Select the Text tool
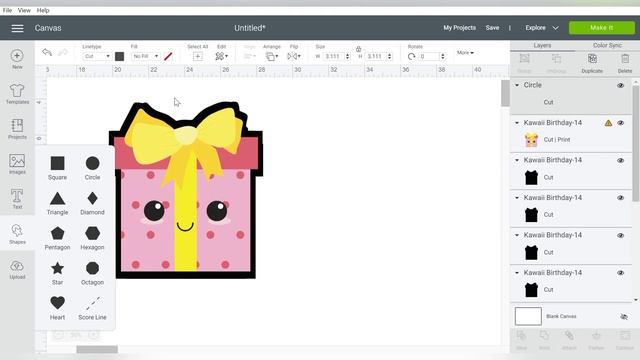 [x=17, y=199]
